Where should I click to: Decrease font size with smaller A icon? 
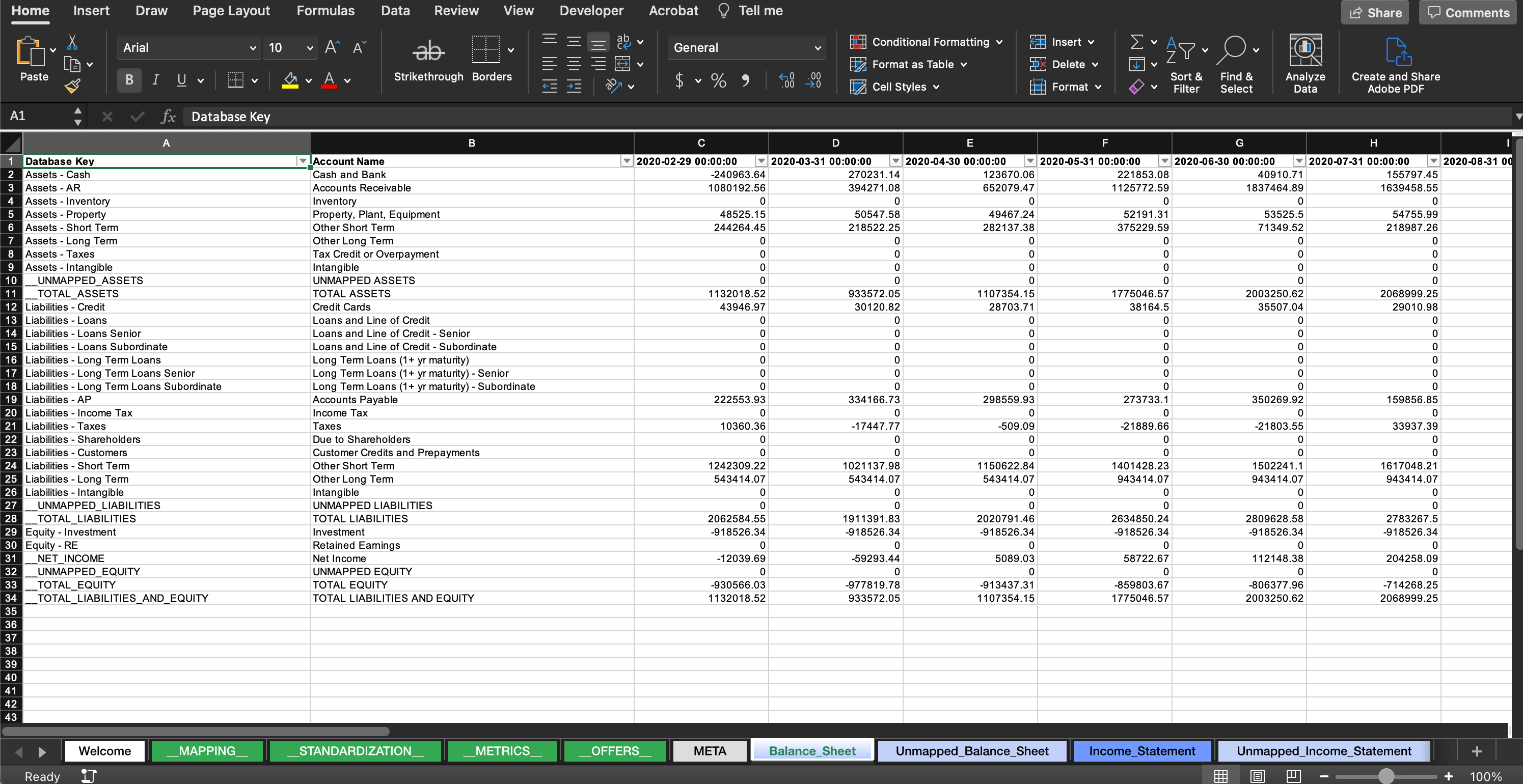pyautogui.click(x=359, y=47)
